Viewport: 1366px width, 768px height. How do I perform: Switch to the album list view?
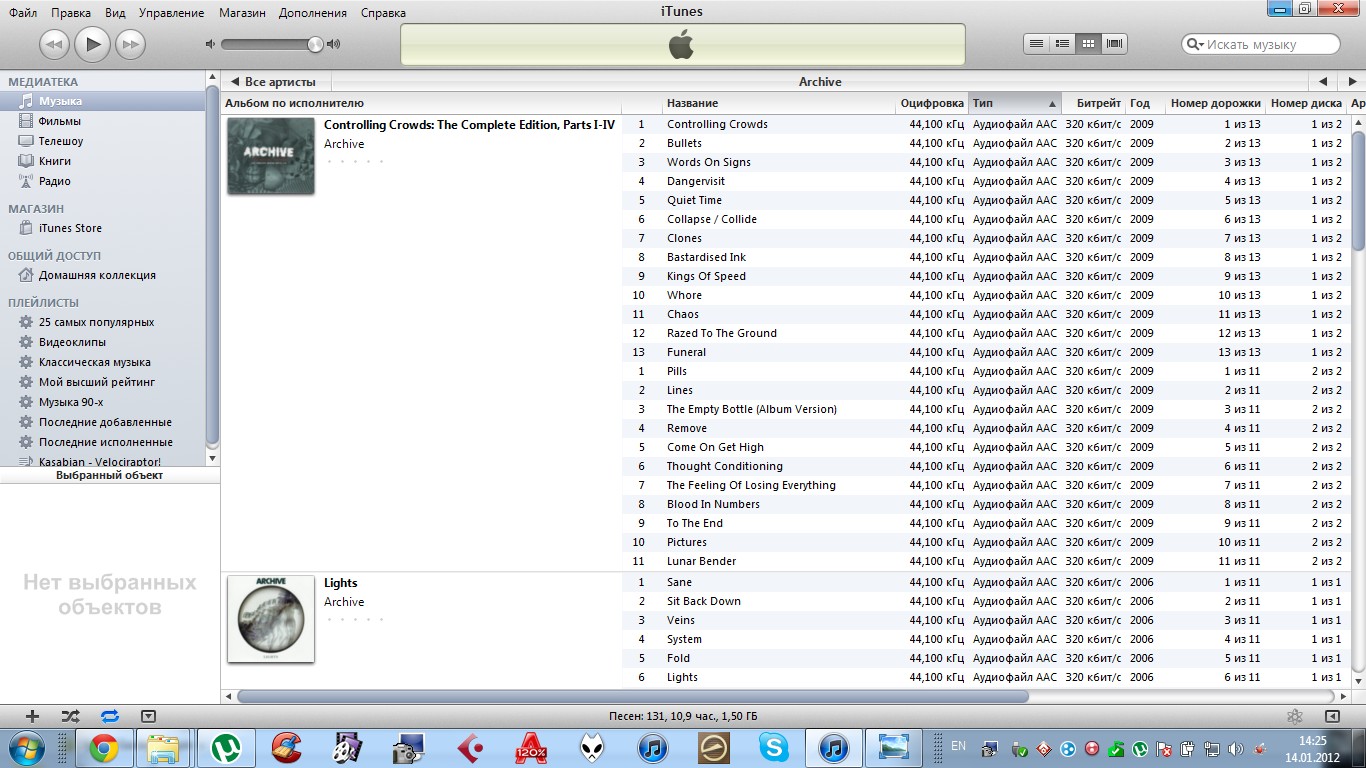coord(1063,43)
